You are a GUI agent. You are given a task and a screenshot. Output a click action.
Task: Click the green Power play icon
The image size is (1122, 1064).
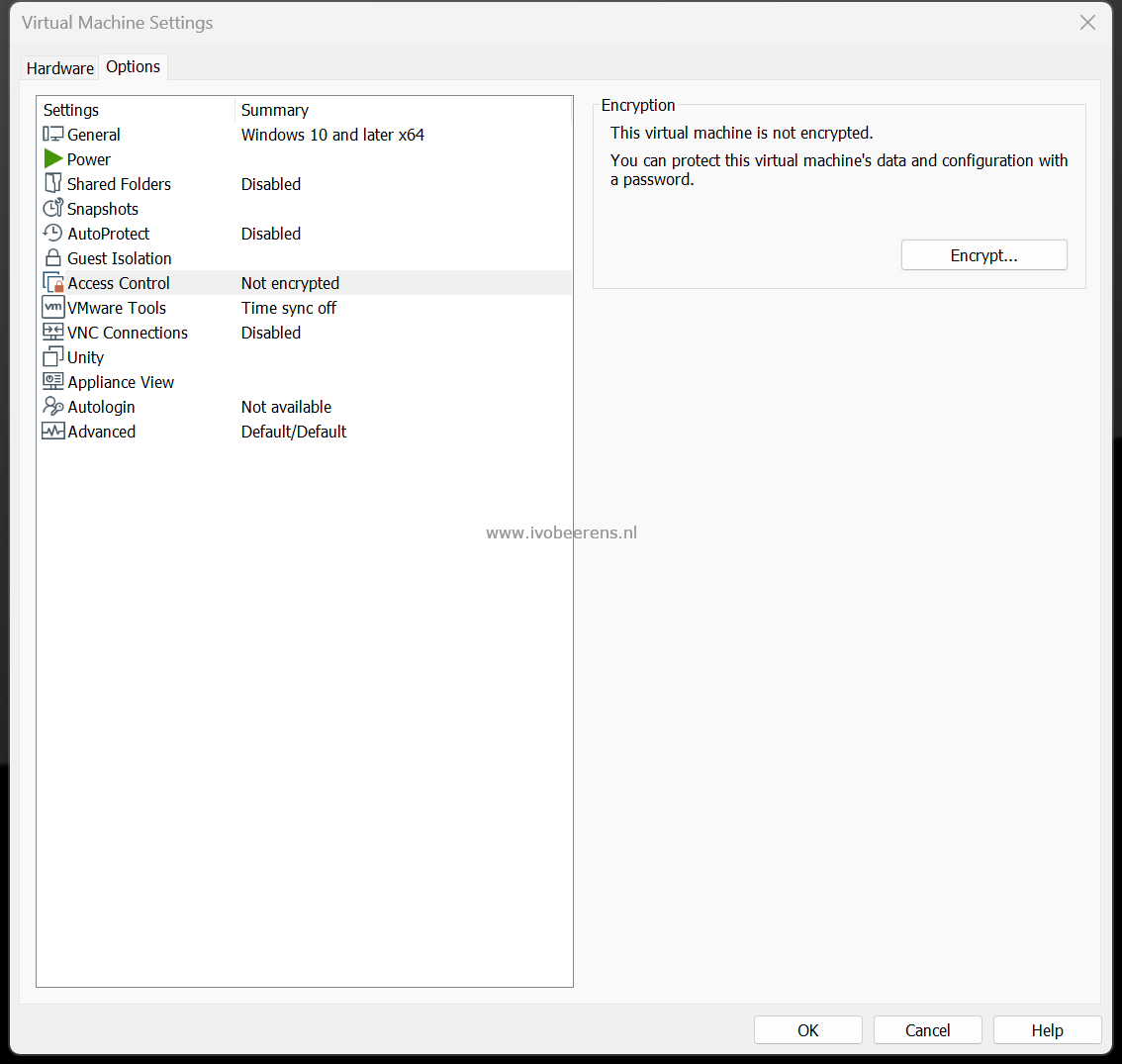53,158
